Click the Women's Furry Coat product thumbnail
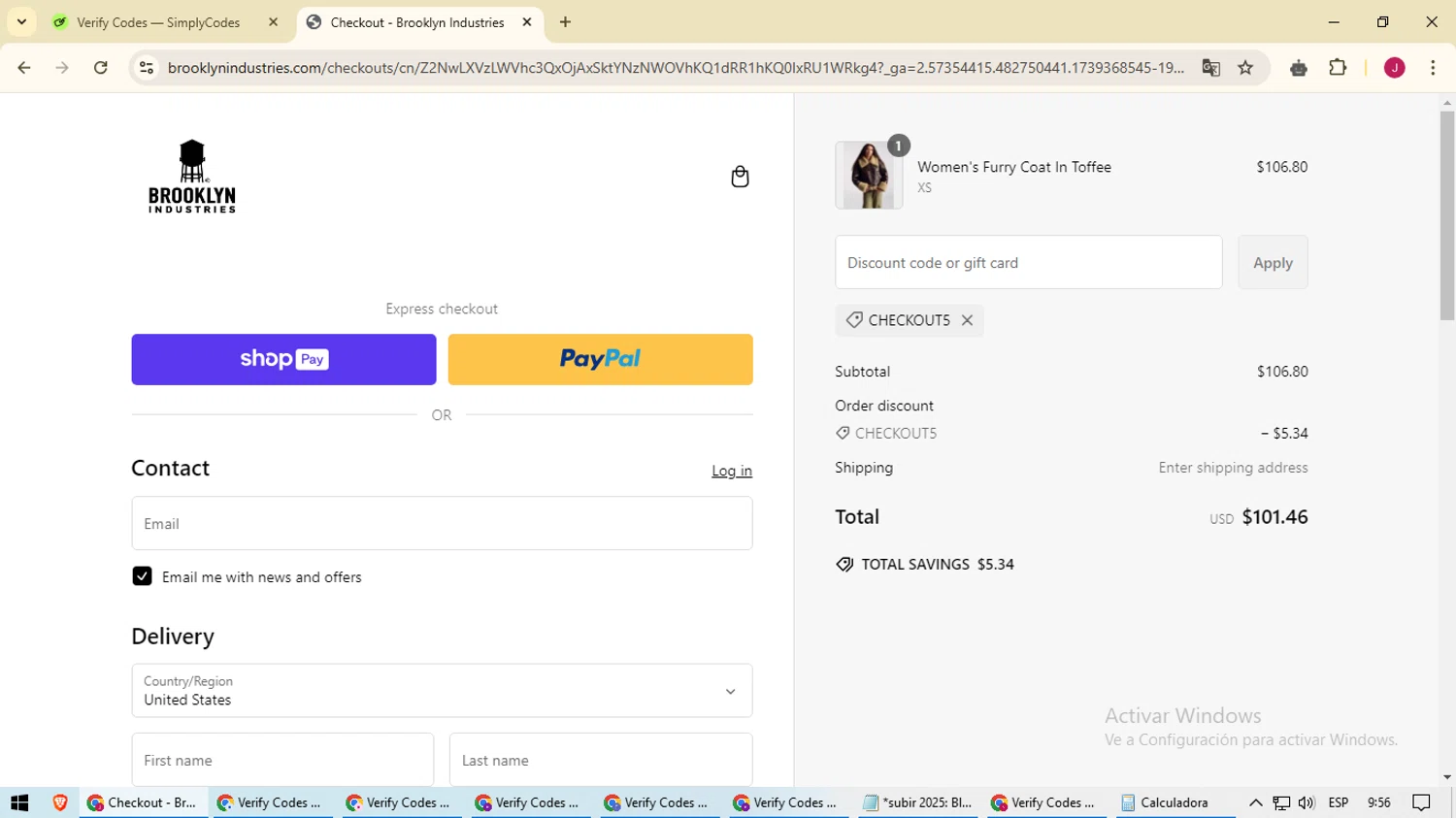Image resolution: width=1456 pixels, height=818 pixels. coord(869,176)
